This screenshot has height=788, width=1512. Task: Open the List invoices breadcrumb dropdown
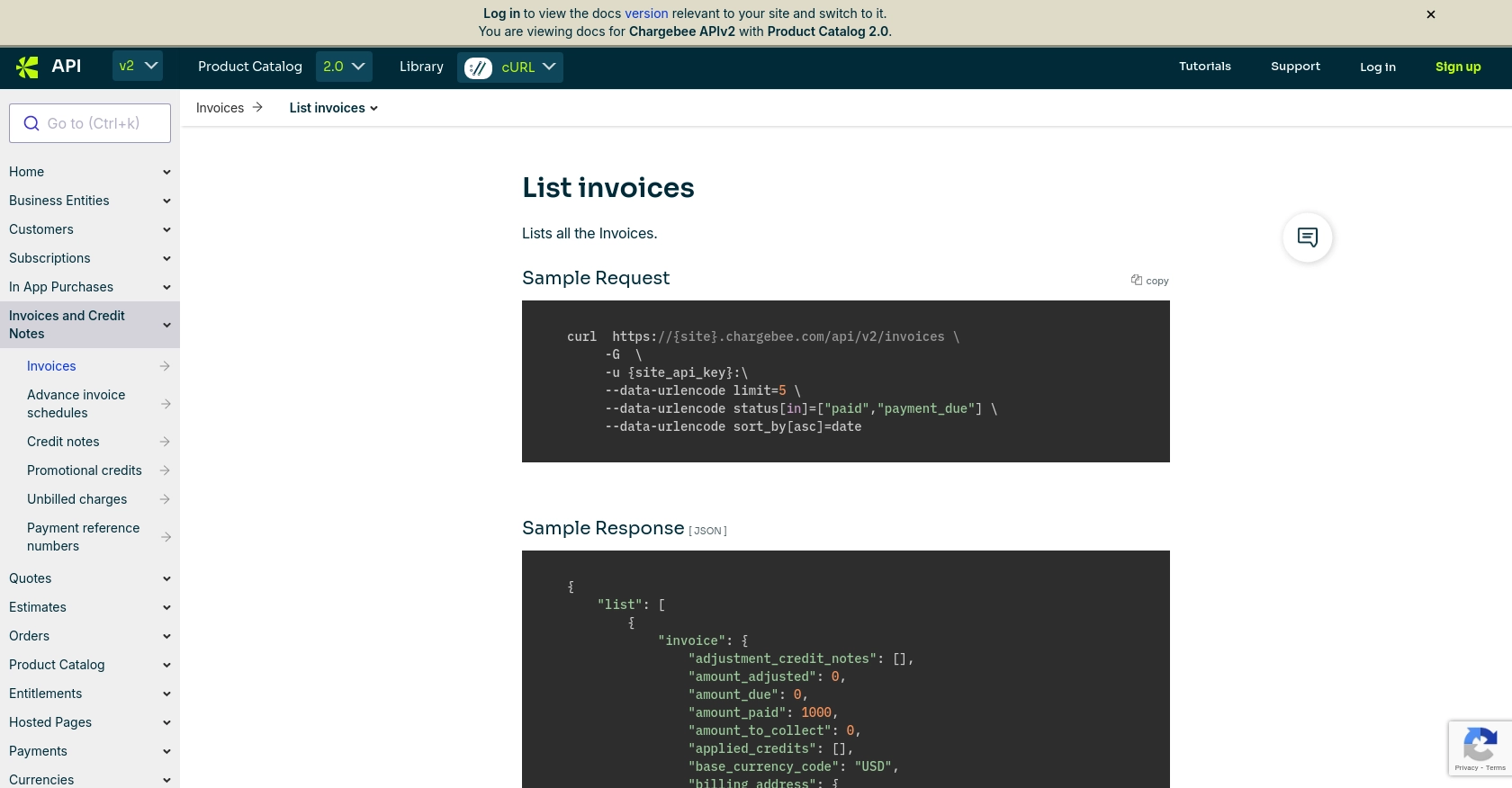point(333,108)
